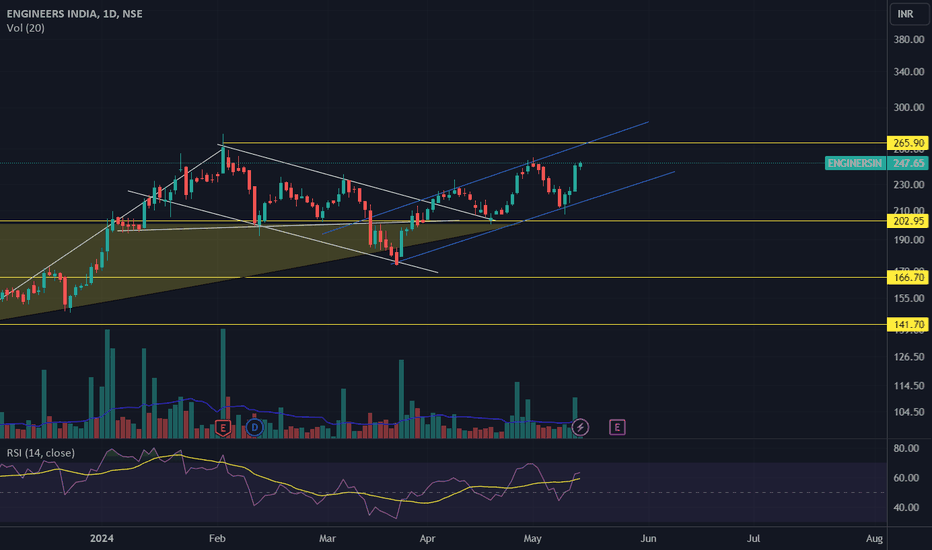Click the 190.00 price axis label
This screenshot has width=932, height=550.
click(x=909, y=240)
